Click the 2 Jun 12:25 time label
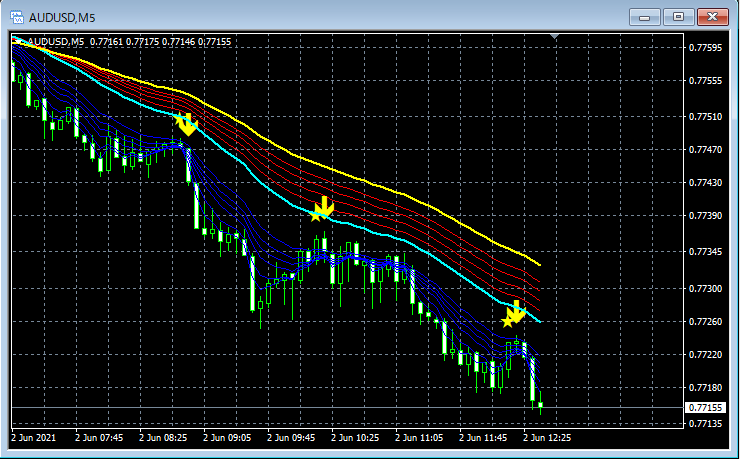The width and height of the screenshot is (740, 459). (x=547, y=438)
